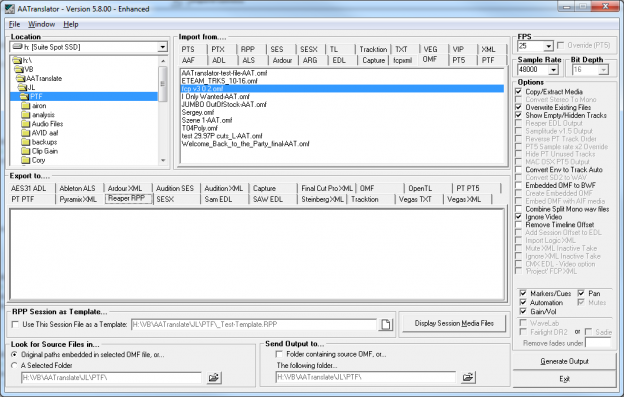This screenshot has height=397, width=624.
Task: Click the AATranslator title bar app icon
Action: (10, 8)
